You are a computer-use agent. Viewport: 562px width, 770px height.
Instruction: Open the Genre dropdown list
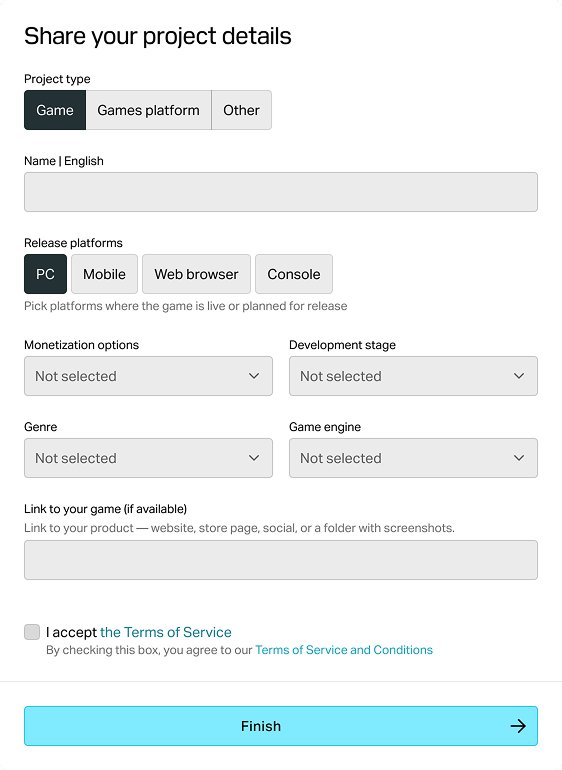[x=148, y=458]
